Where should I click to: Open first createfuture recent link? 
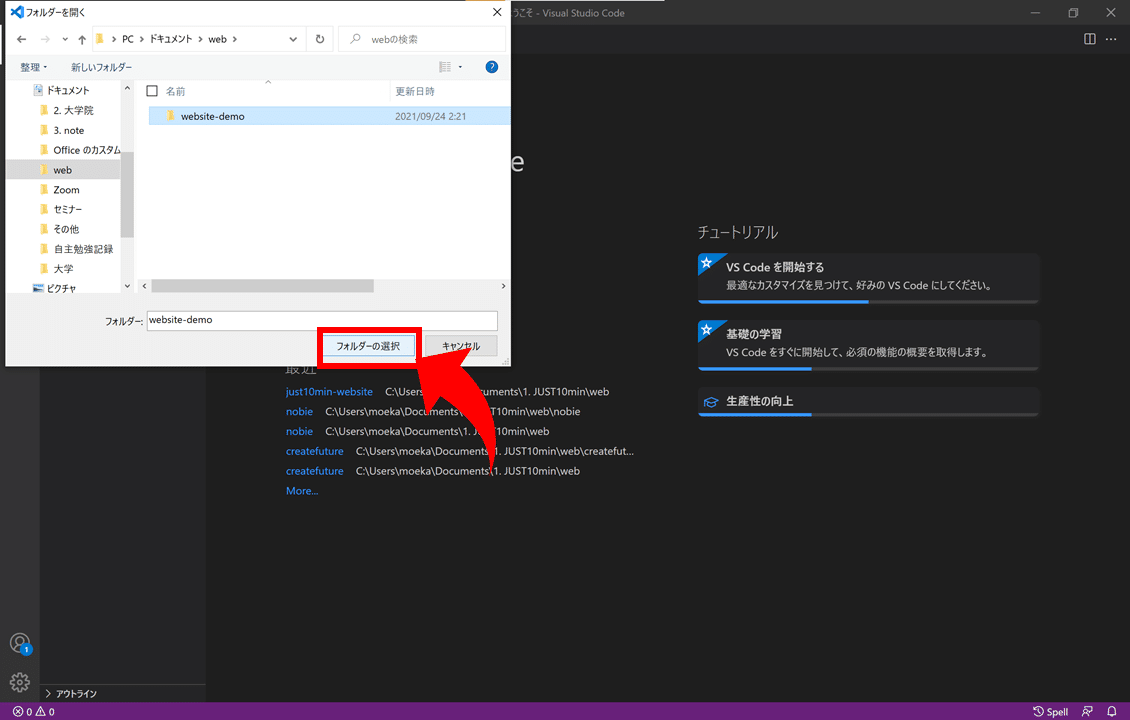(x=315, y=451)
